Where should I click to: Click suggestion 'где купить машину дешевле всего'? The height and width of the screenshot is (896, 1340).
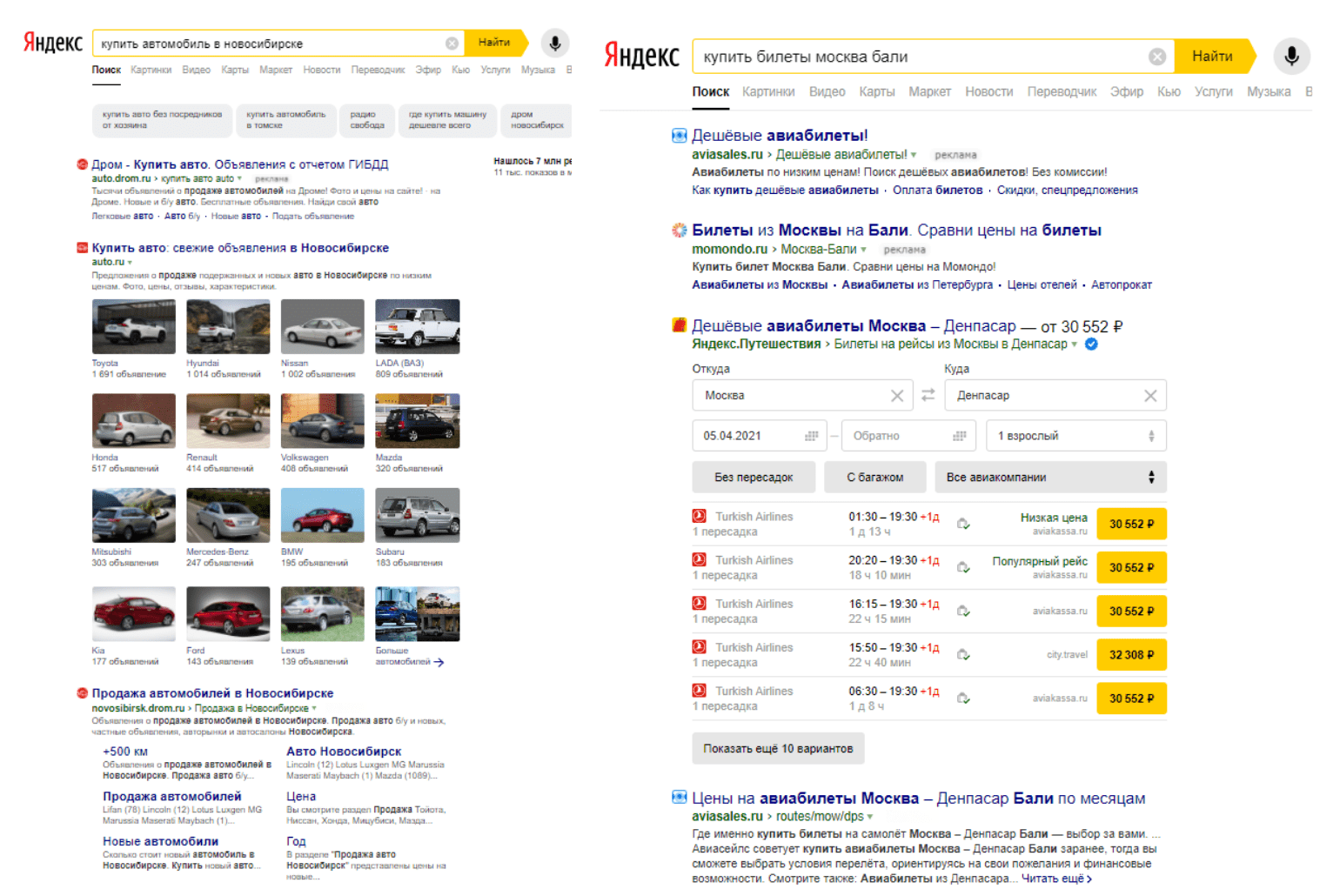(x=447, y=120)
